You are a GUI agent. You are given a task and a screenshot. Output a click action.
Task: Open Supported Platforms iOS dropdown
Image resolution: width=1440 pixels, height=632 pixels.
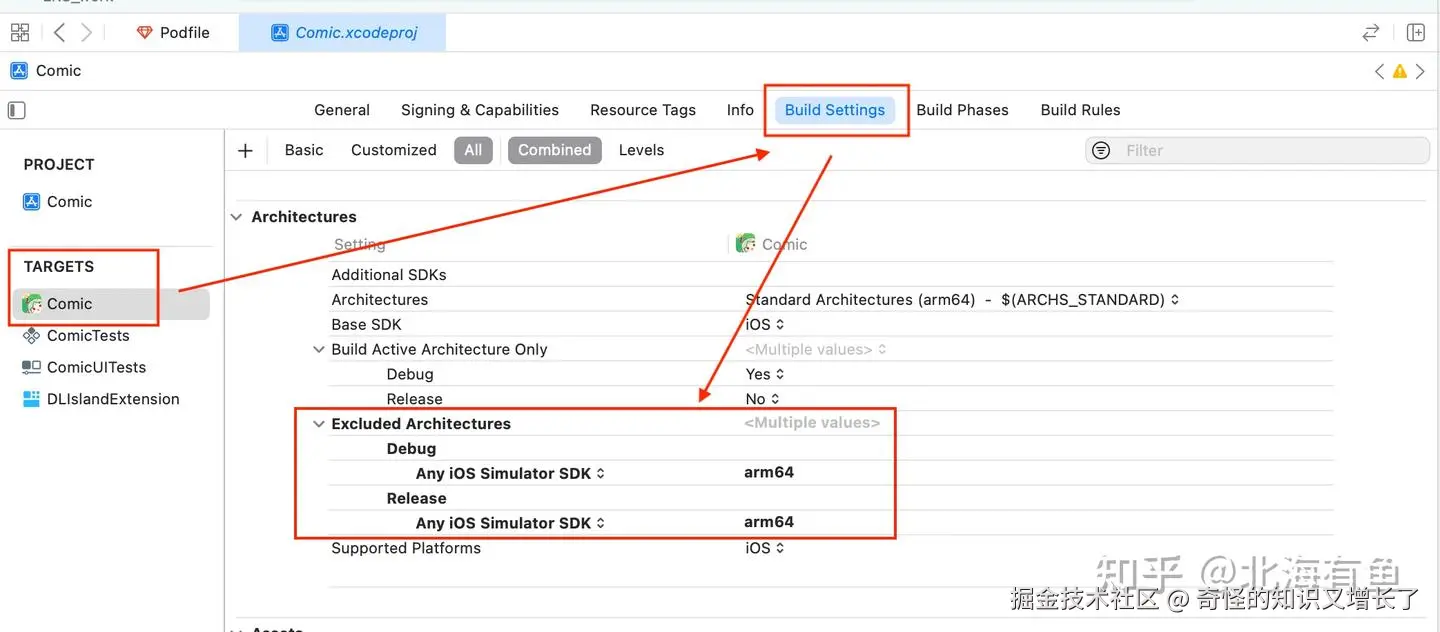tap(765, 548)
